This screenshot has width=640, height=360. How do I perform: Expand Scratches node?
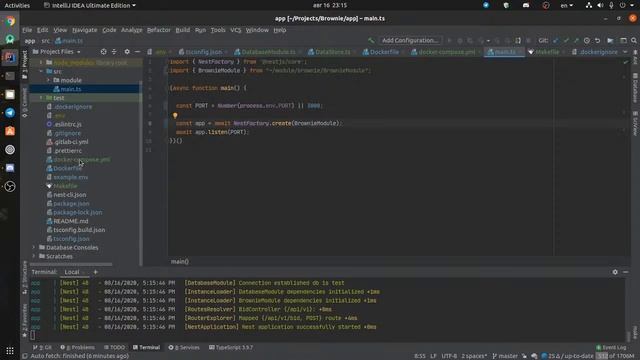[x=33, y=256]
